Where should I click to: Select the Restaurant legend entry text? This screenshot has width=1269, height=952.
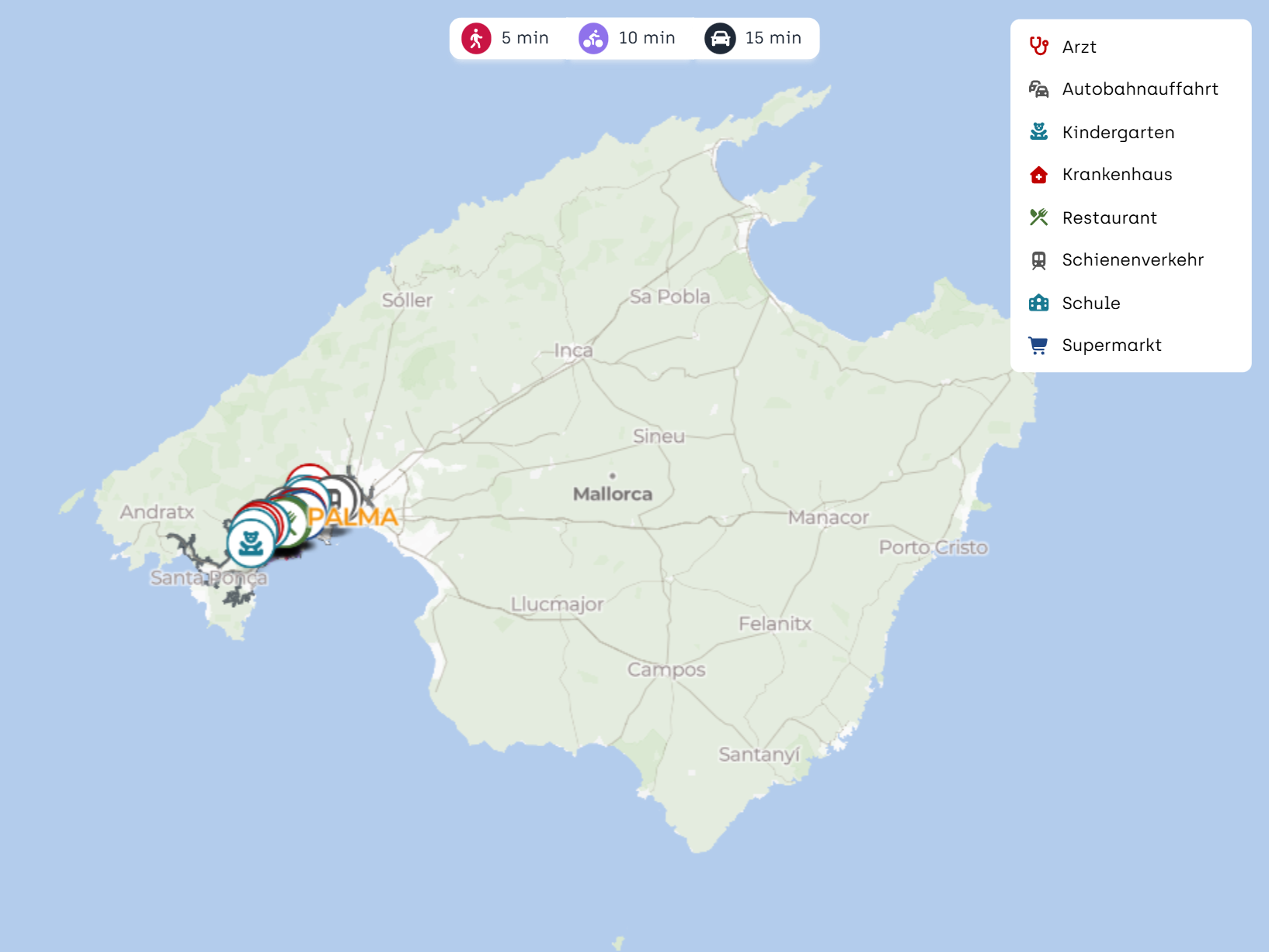click(1109, 217)
